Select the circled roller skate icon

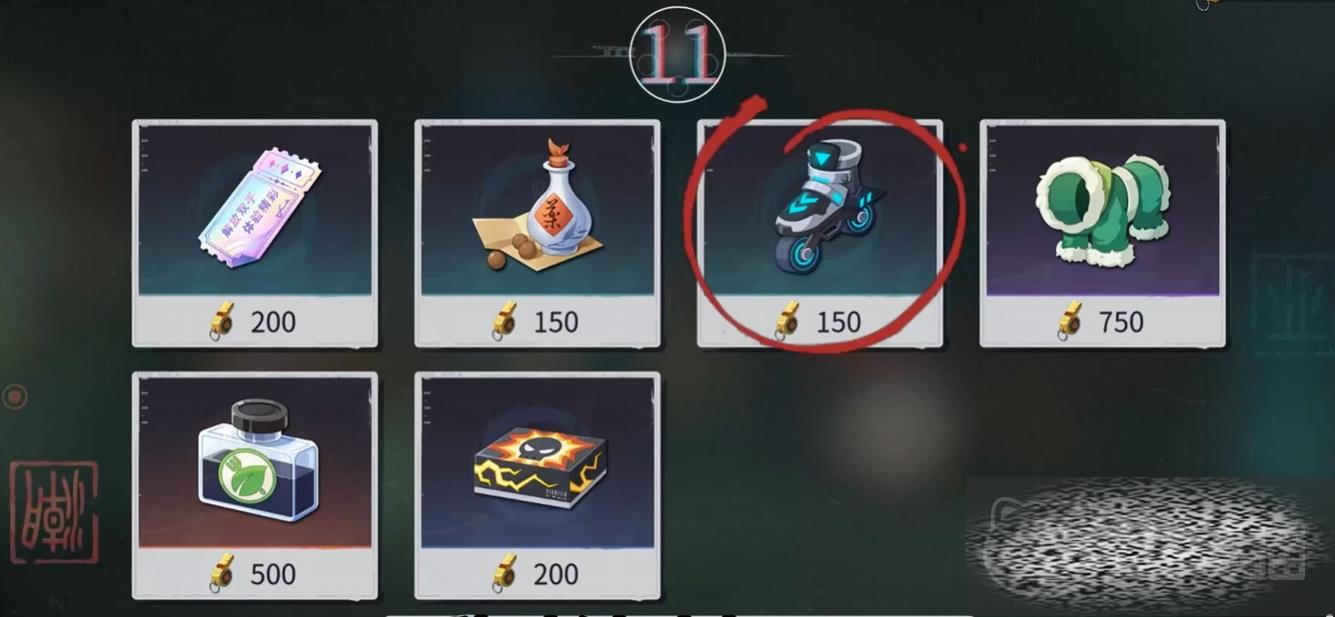tap(822, 206)
